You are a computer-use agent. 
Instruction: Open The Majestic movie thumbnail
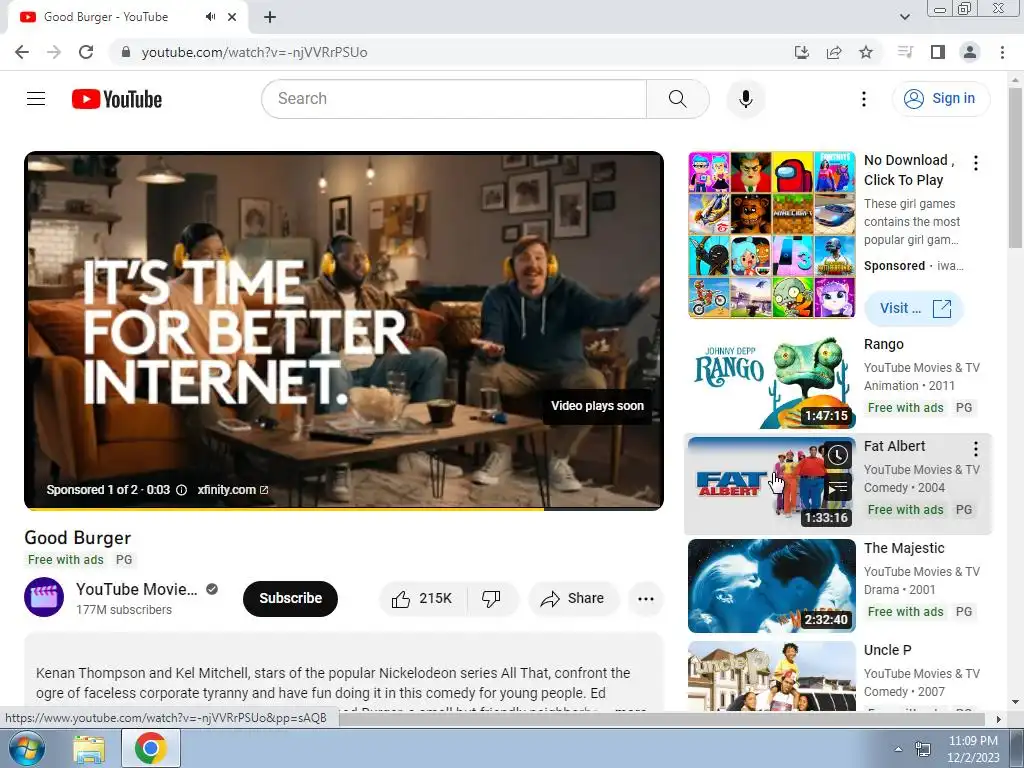pos(771,586)
